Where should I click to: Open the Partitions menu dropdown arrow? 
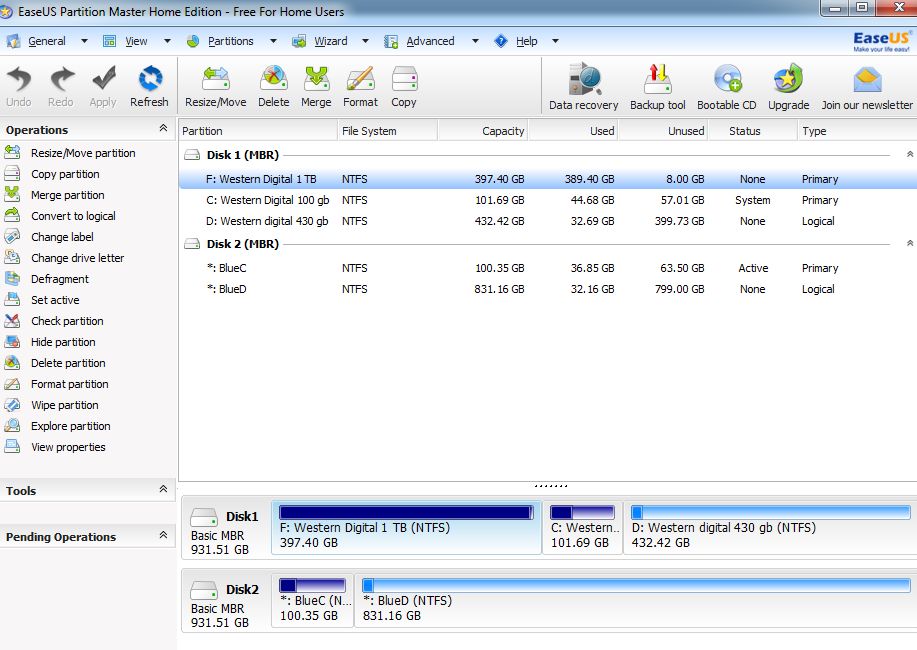pos(273,42)
